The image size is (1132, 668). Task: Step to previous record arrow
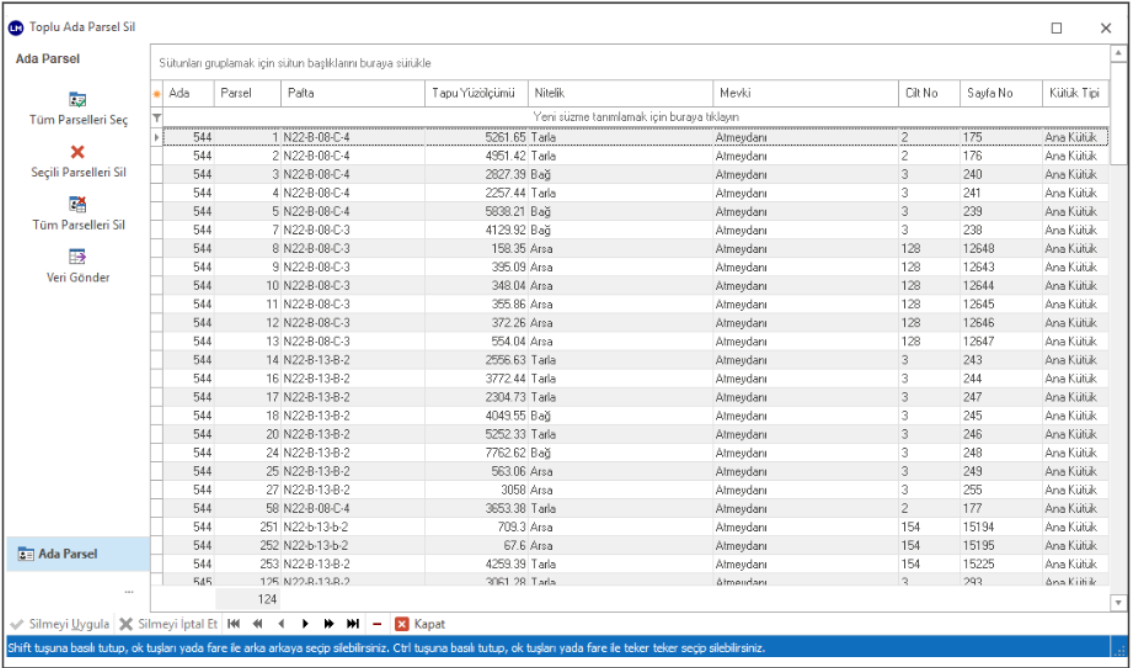point(281,624)
